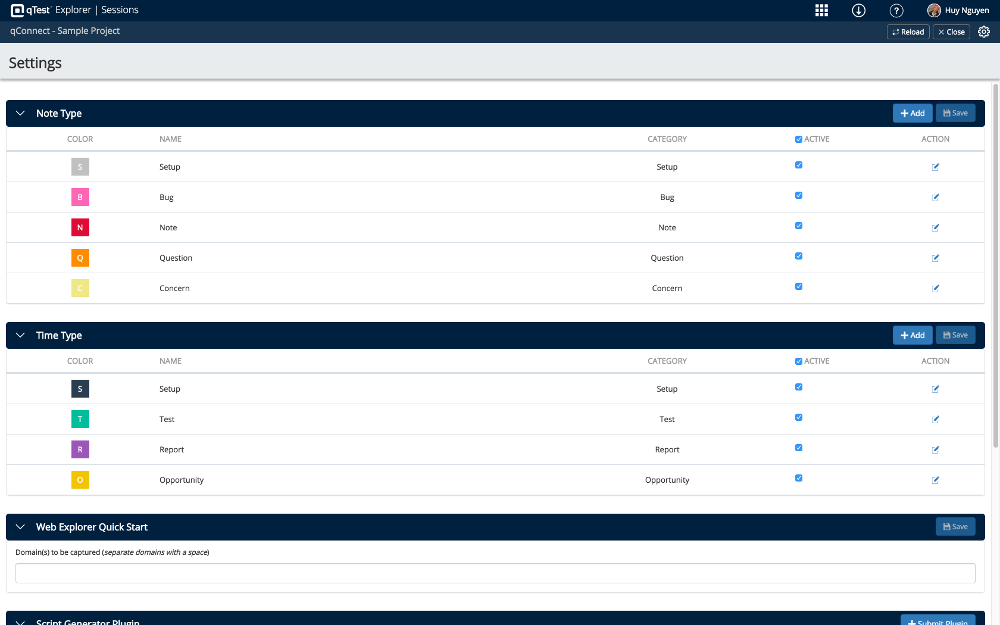This screenshot has width=1000, height=625.
Task: Click dark S swatch for Time Type Setup
Action: [80, 389]
